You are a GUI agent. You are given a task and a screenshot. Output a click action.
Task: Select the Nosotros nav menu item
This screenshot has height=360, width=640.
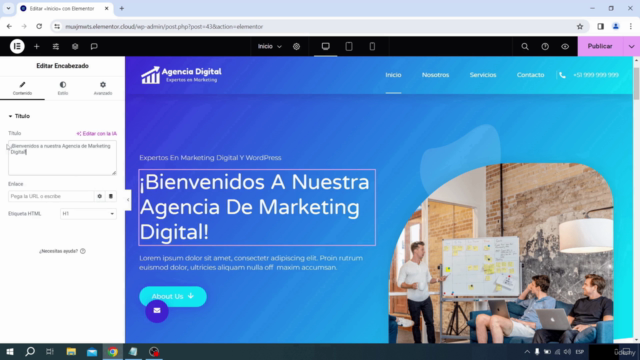(x=436, y=75)
